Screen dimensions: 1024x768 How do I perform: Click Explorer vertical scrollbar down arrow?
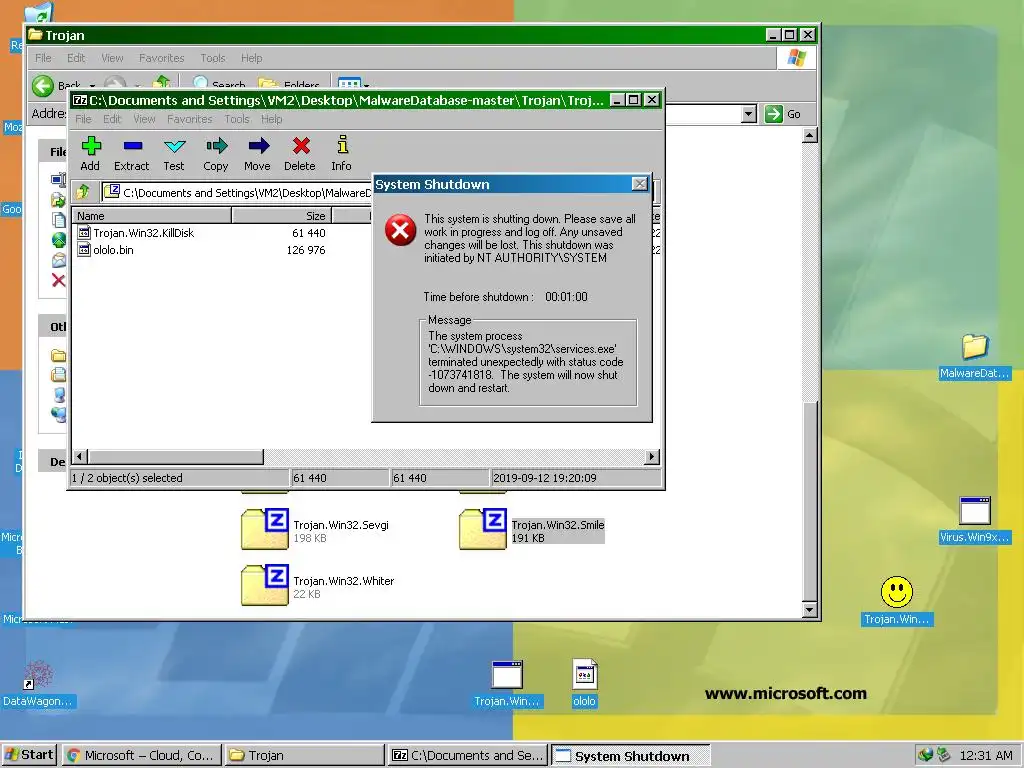pos(809,610)
